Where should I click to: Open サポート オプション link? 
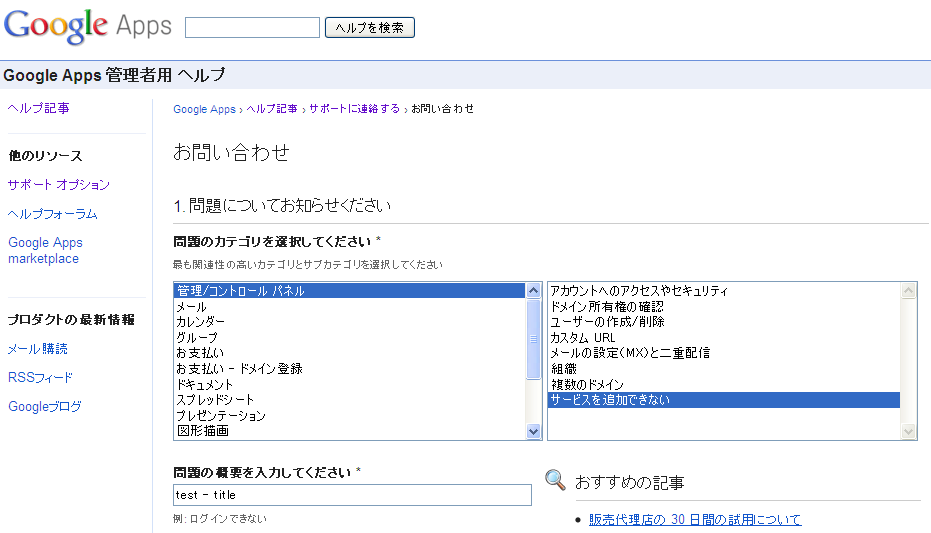59,185
